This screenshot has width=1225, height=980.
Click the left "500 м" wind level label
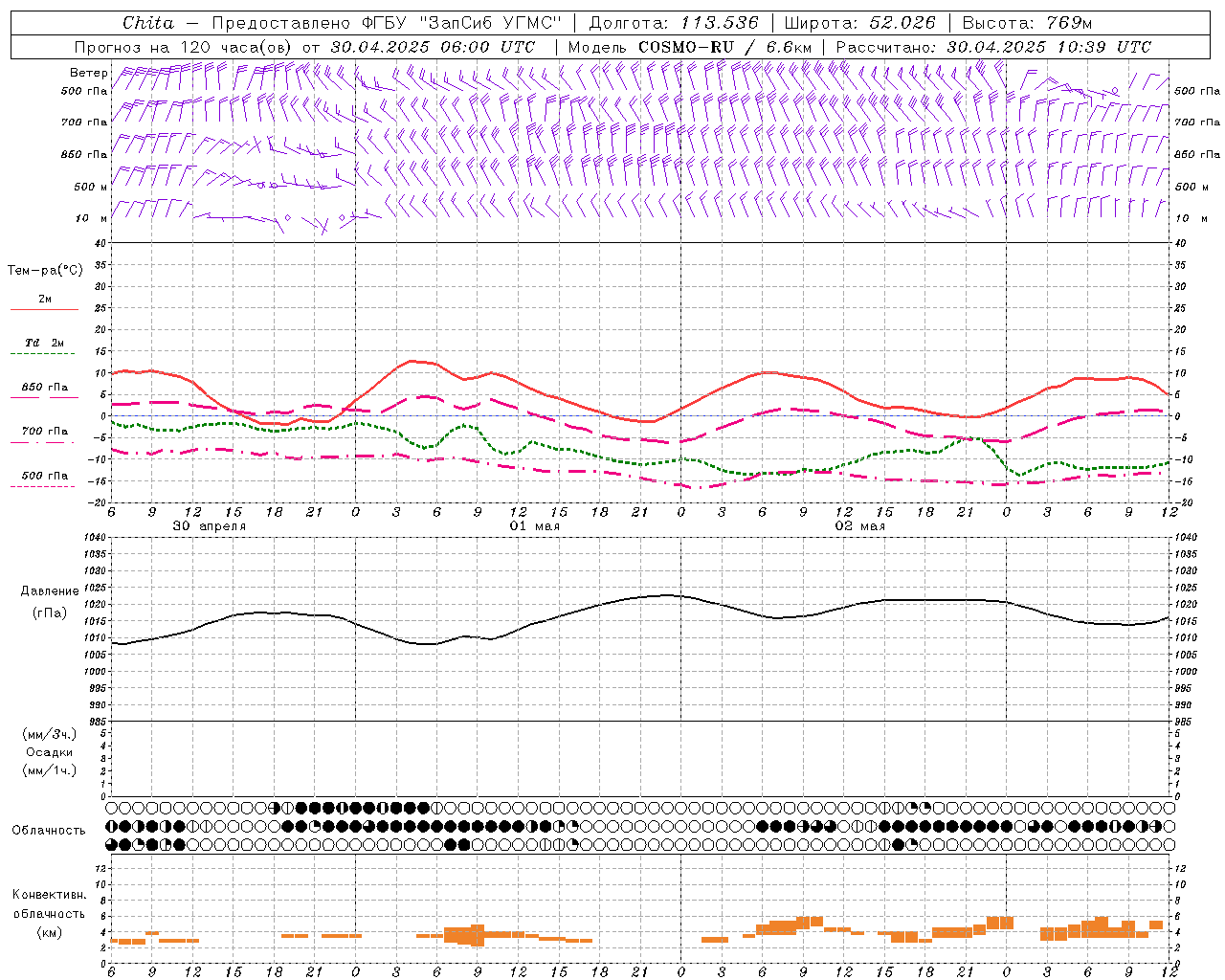click(90, 187)
